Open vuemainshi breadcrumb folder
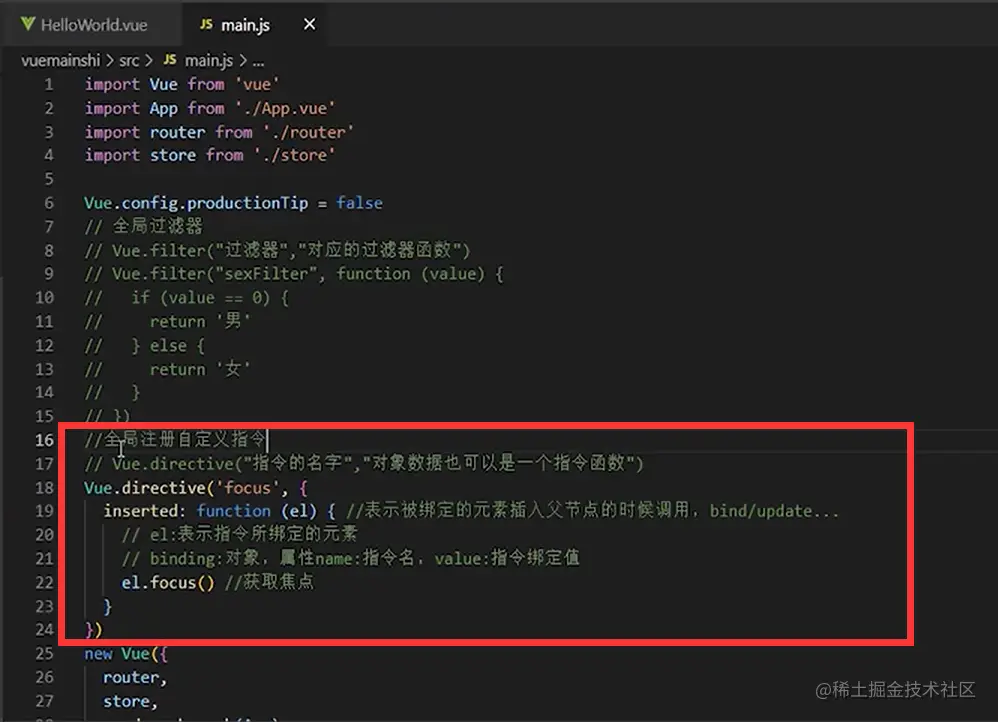The image size is (998, 722). pyautogui.click(x=60, y=60)
